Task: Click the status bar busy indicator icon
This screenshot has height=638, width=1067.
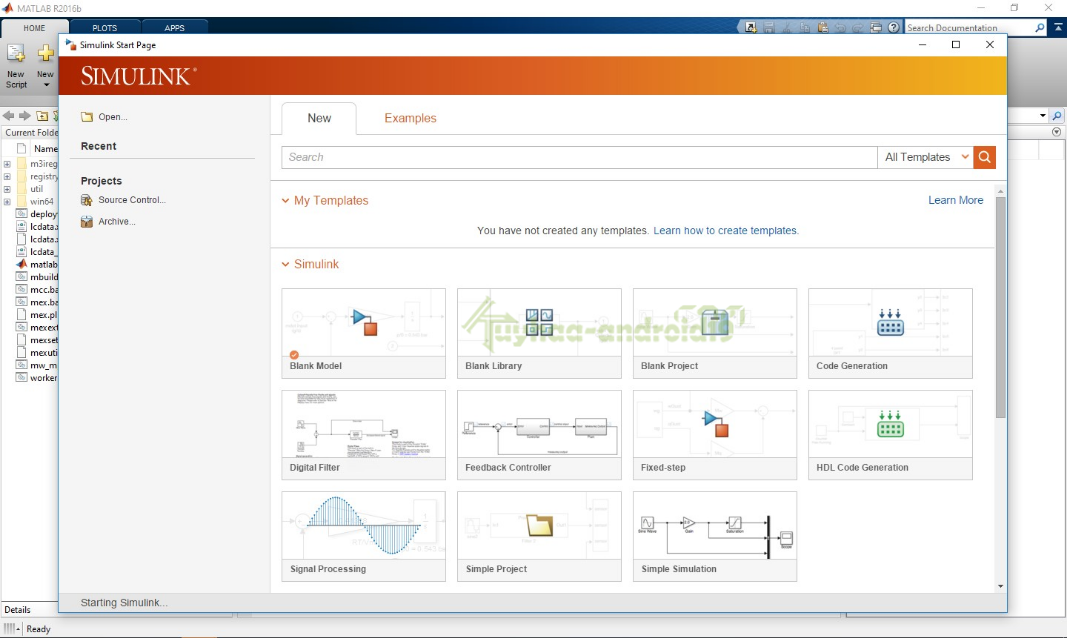Action: (12, 629)
